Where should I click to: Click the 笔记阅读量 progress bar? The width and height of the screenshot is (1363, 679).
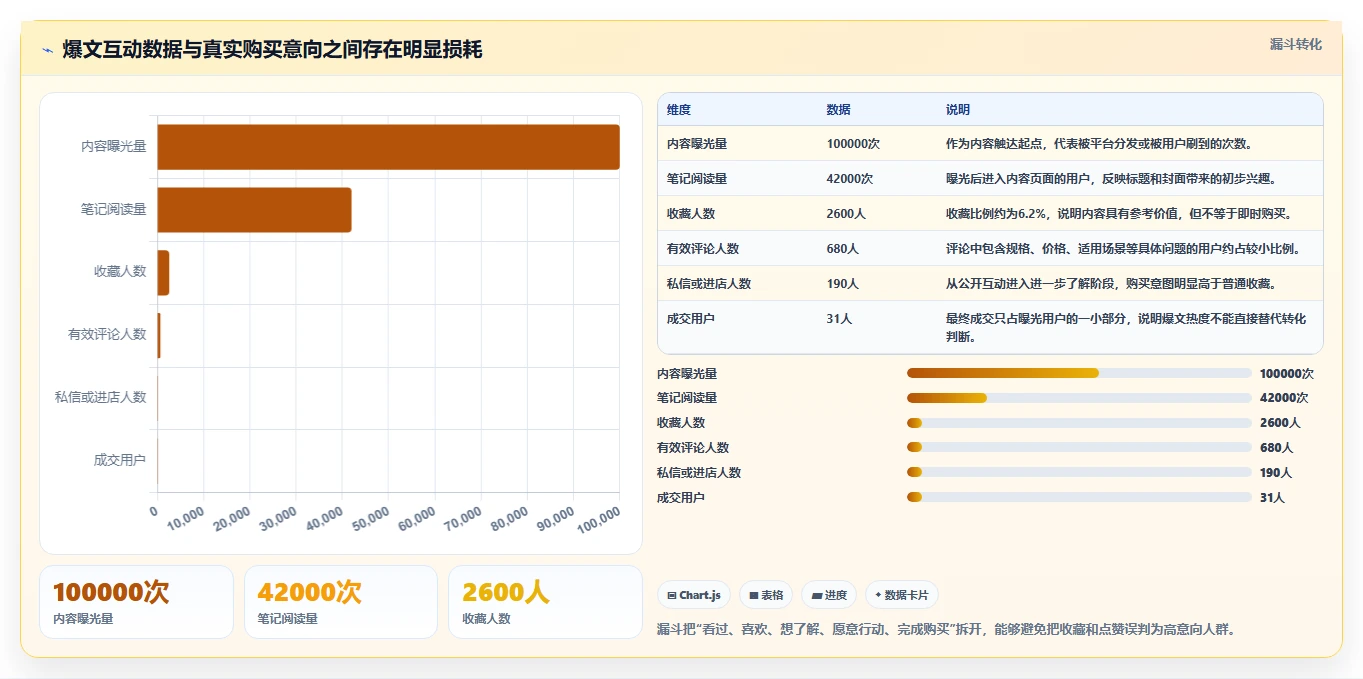tap(1079, 398)
